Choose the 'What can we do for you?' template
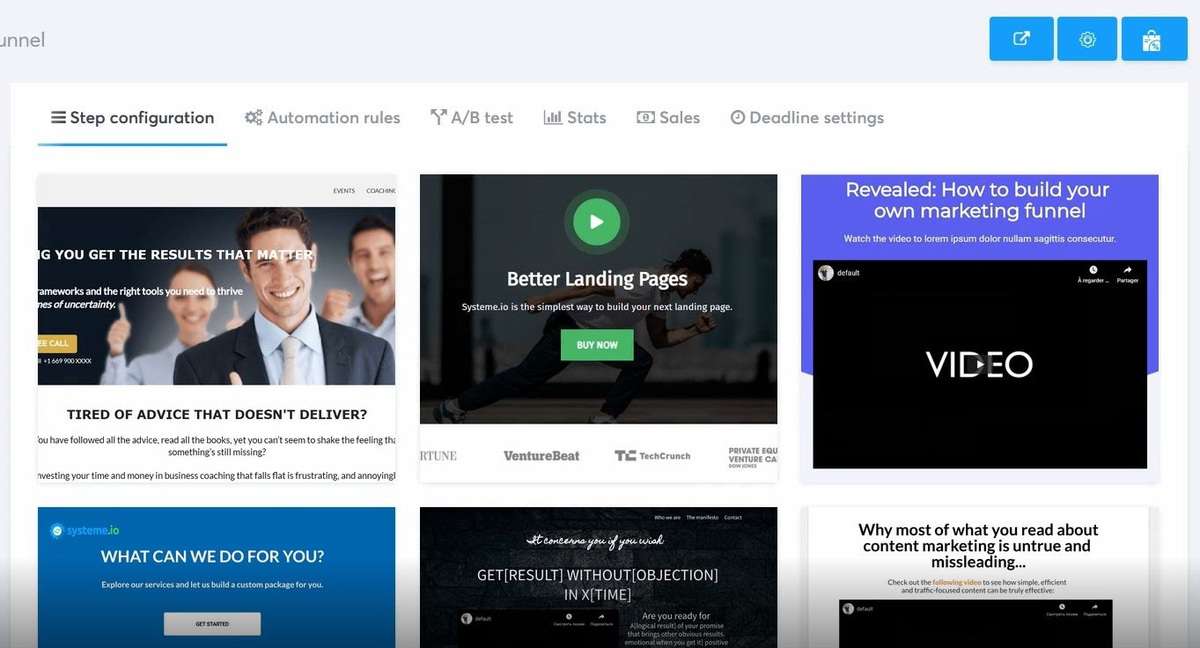Screen dimensions: 1200x648 pyautogui.click(x=216, y=577)
